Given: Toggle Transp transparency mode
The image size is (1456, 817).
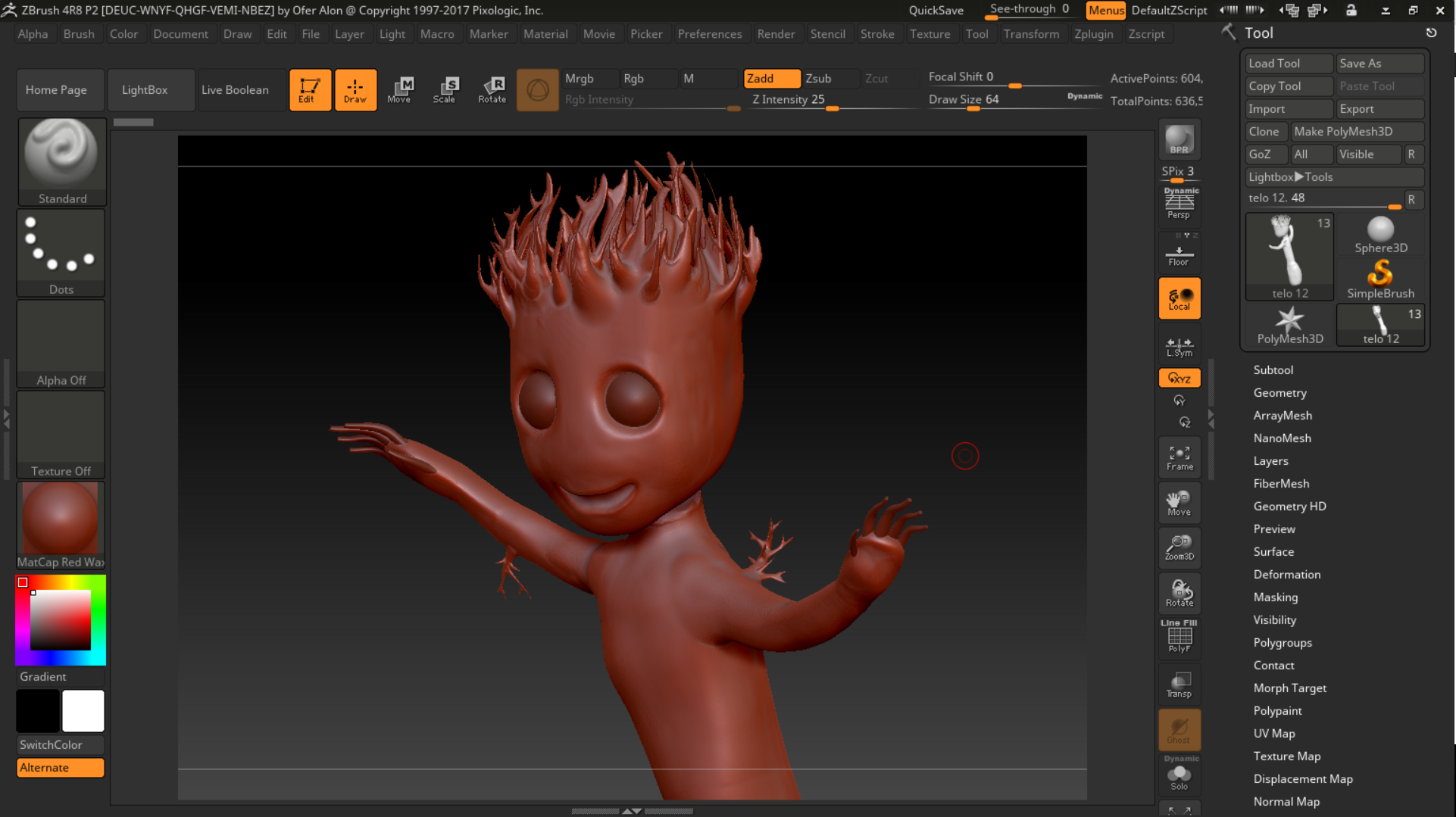Looking at the screenshot, I should click(1179, 684).
